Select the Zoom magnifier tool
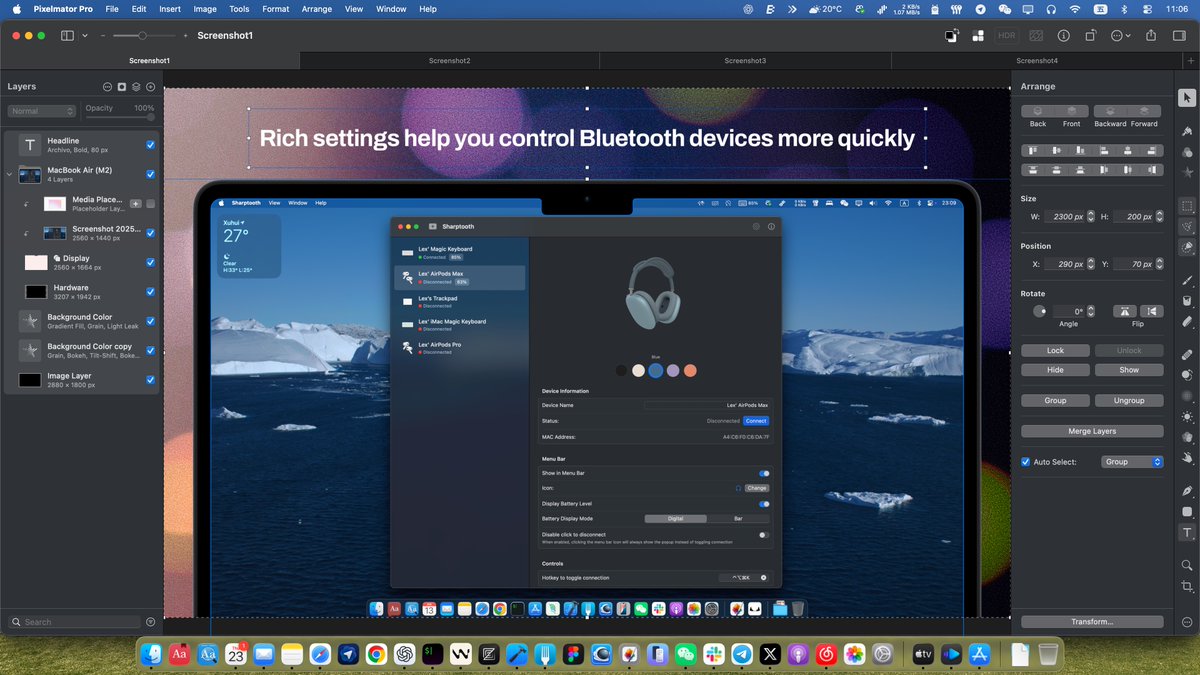1200x675 pixels. coord(1187,565)
